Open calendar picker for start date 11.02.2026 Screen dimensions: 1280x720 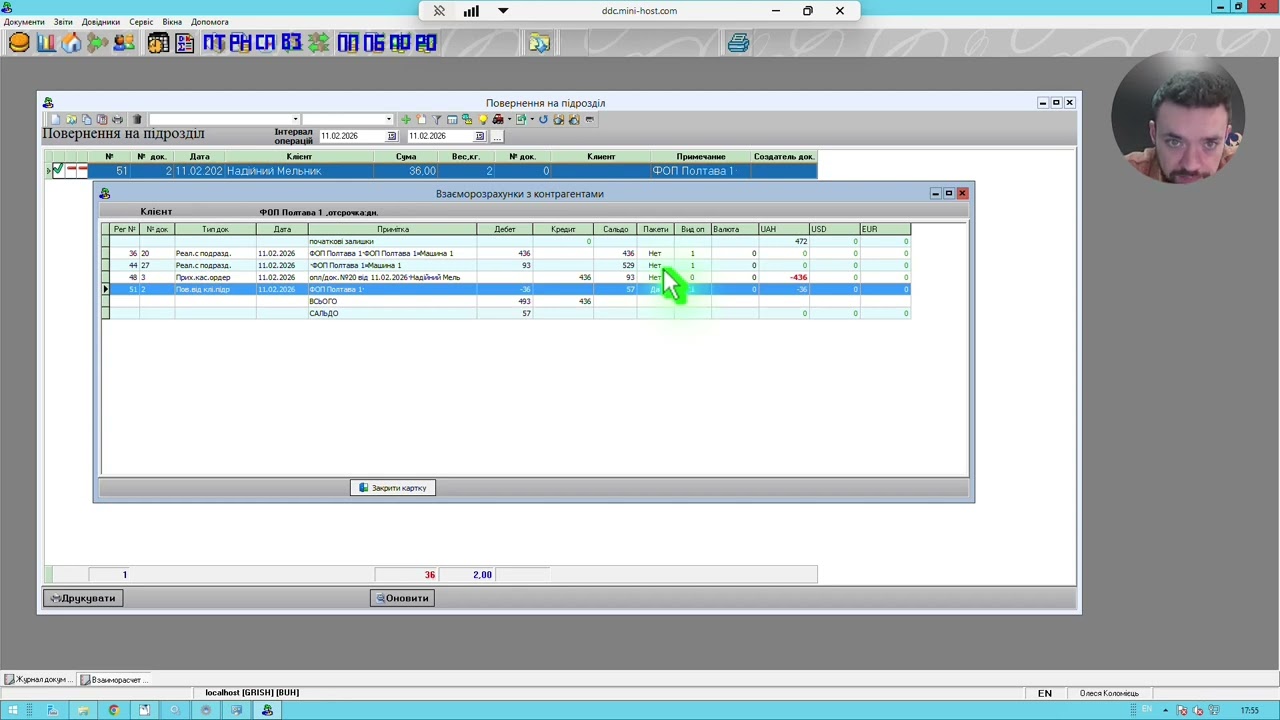391,136
